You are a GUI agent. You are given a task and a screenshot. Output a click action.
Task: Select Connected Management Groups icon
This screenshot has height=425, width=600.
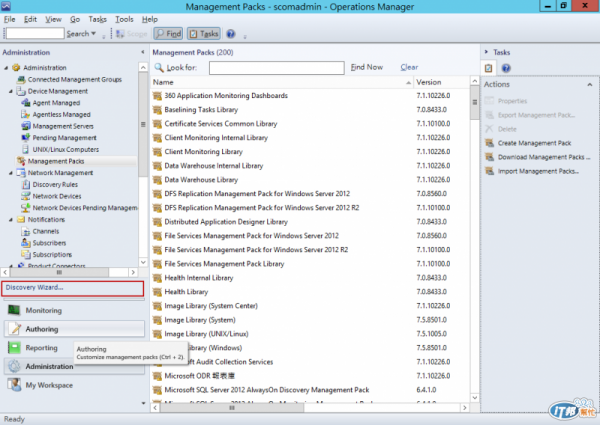tap(21, 80)
